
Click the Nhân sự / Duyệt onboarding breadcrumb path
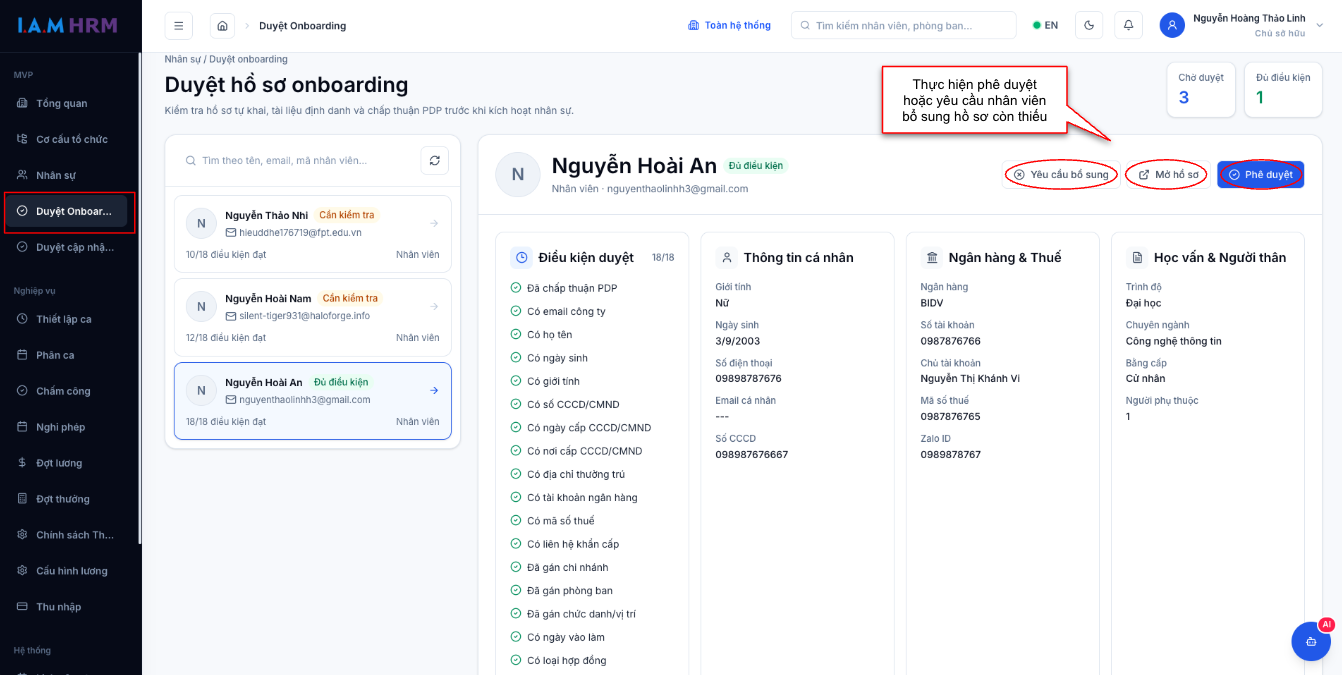[226, 59]
